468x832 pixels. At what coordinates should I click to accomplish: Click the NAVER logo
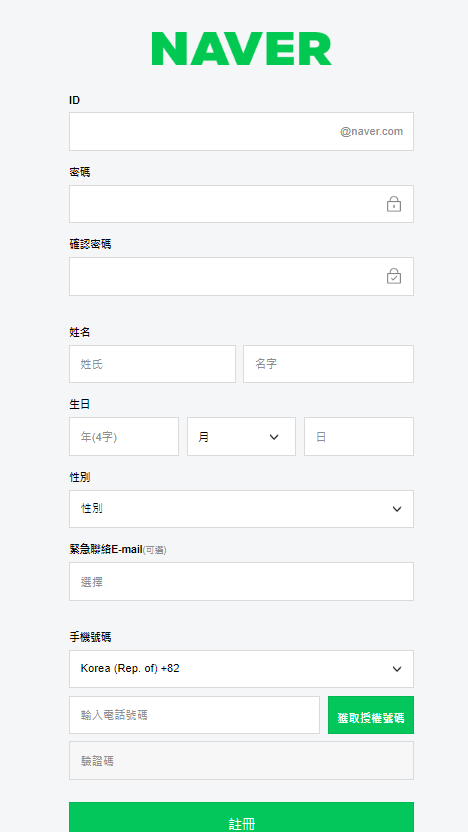tap(241, 48)
